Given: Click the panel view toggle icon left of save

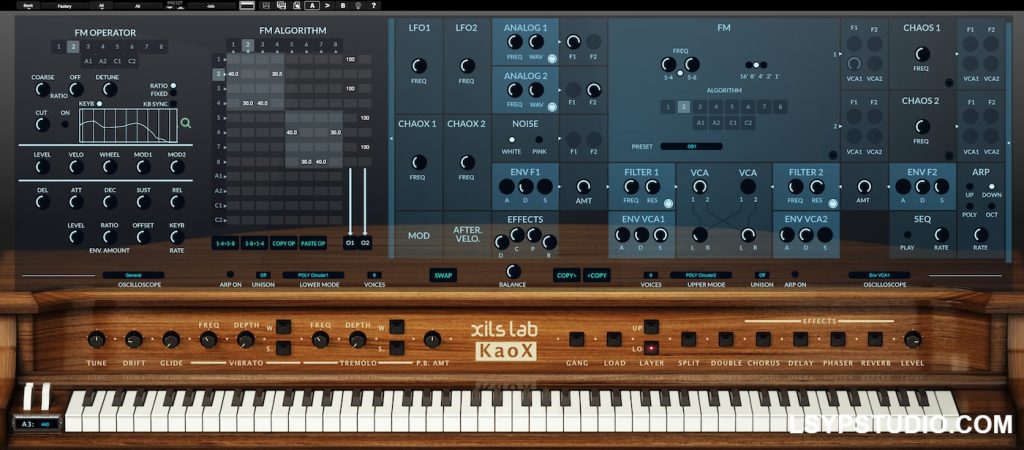Looking at the screenshot, I should click(248, 5).
